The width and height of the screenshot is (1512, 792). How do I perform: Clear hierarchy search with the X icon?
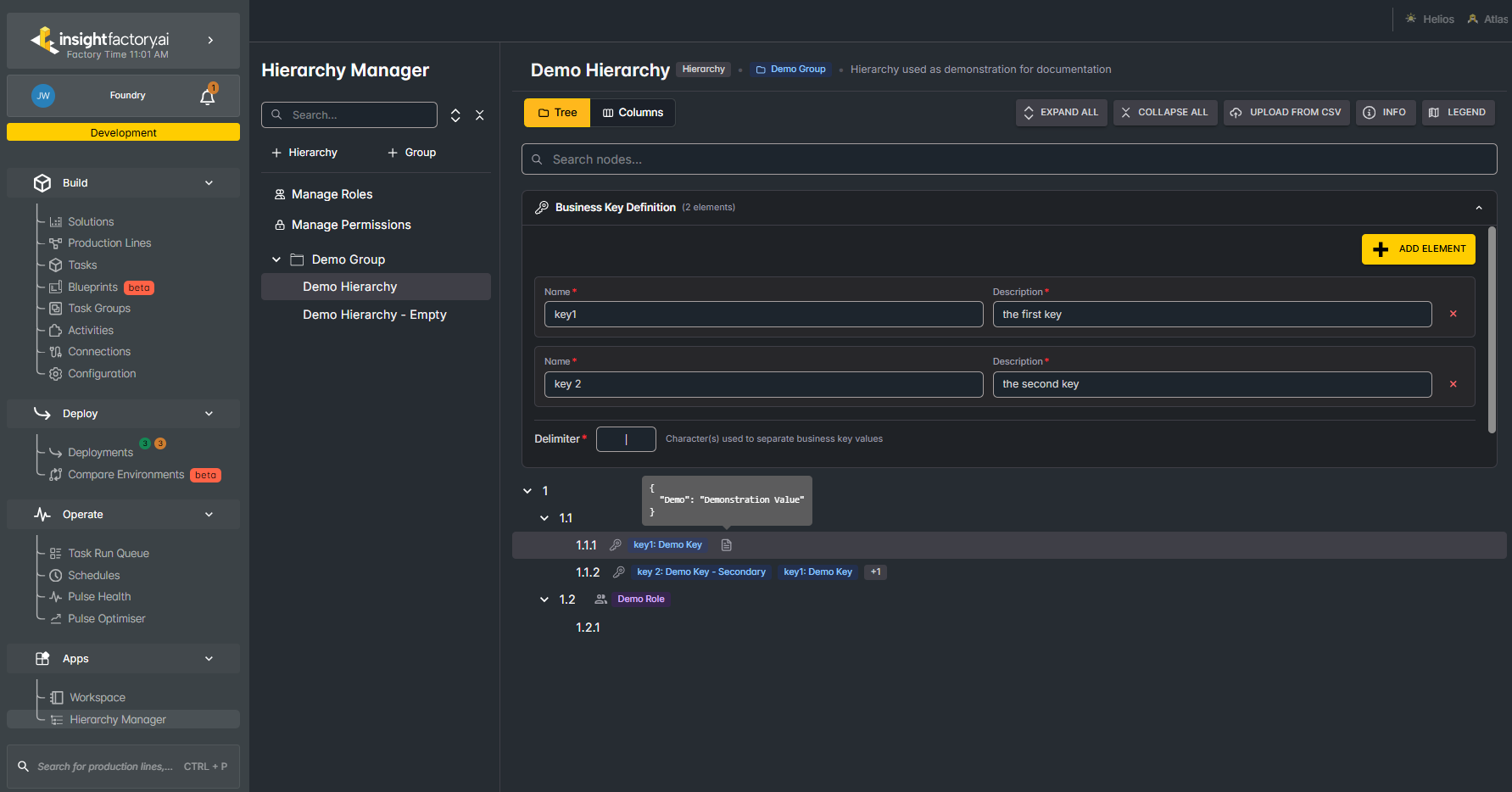pos(480,115)
